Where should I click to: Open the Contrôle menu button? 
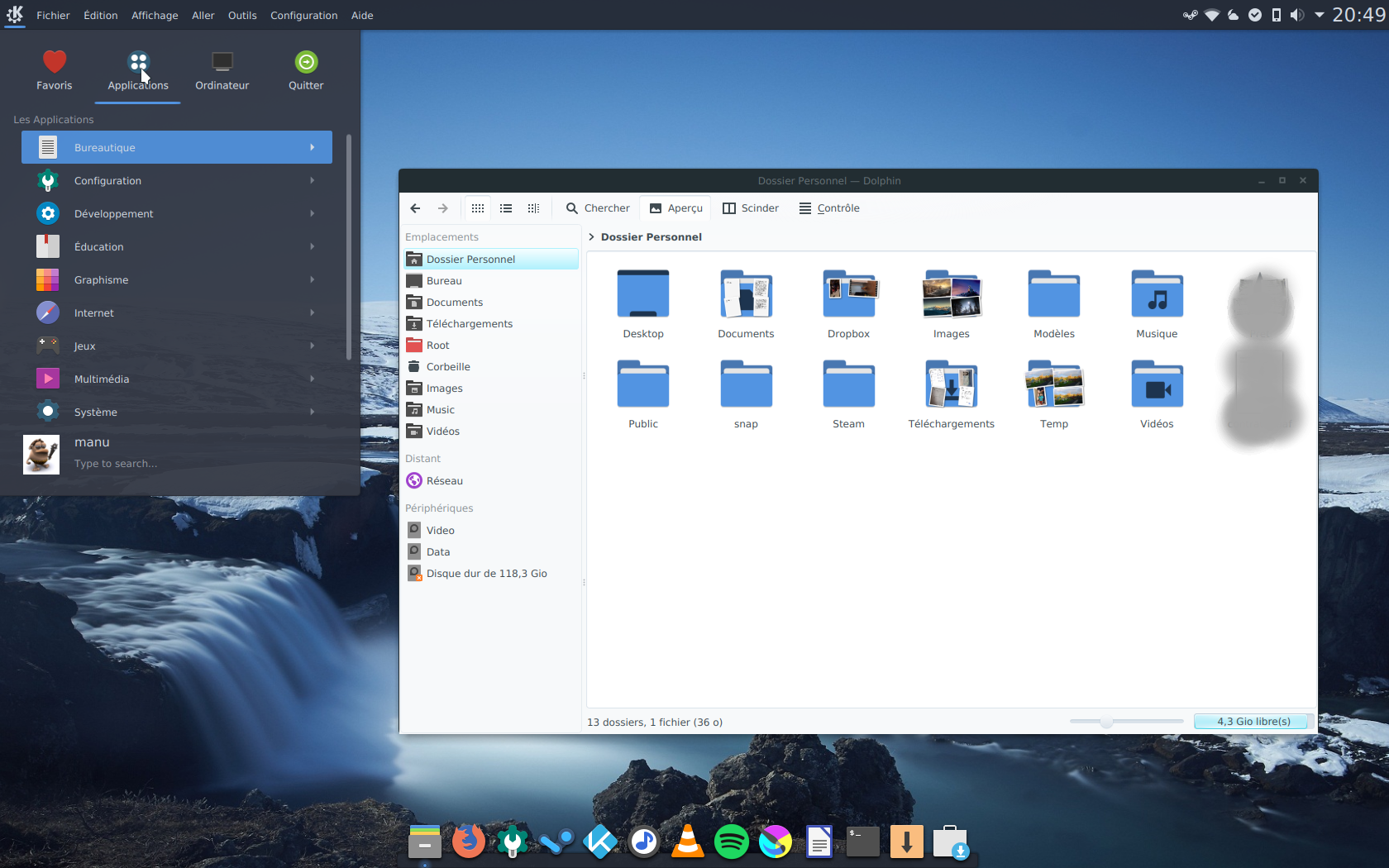[x=829, y=208]
